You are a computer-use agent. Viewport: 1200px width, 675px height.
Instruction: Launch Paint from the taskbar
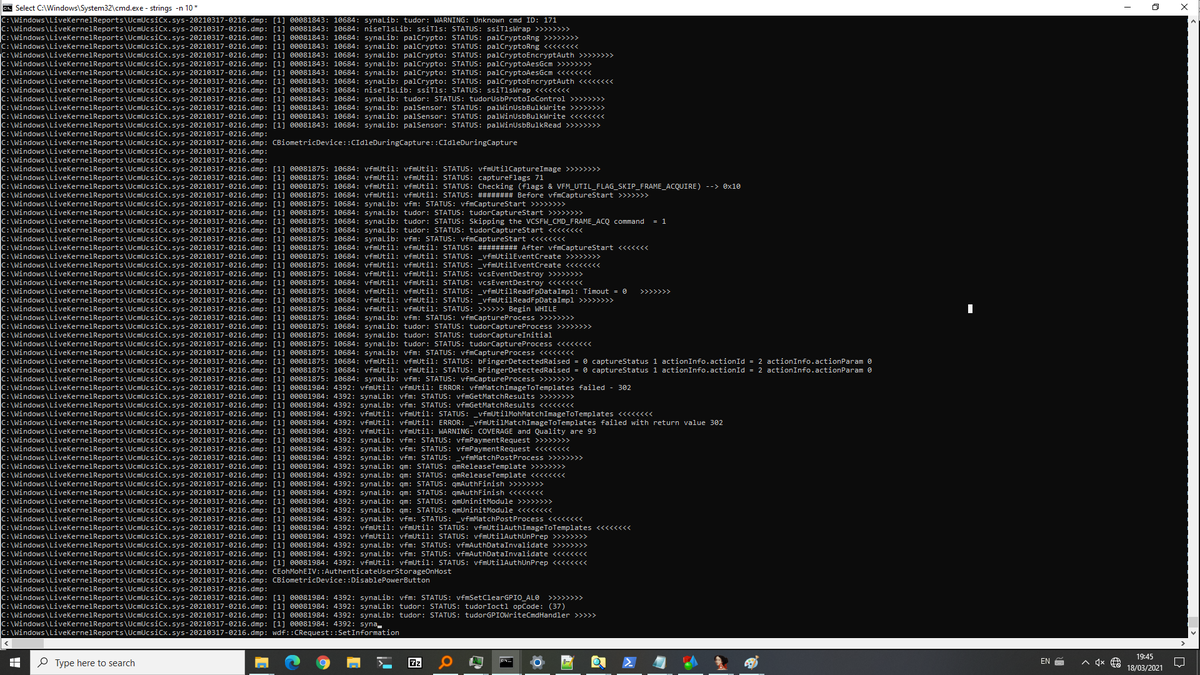[751, 663]
